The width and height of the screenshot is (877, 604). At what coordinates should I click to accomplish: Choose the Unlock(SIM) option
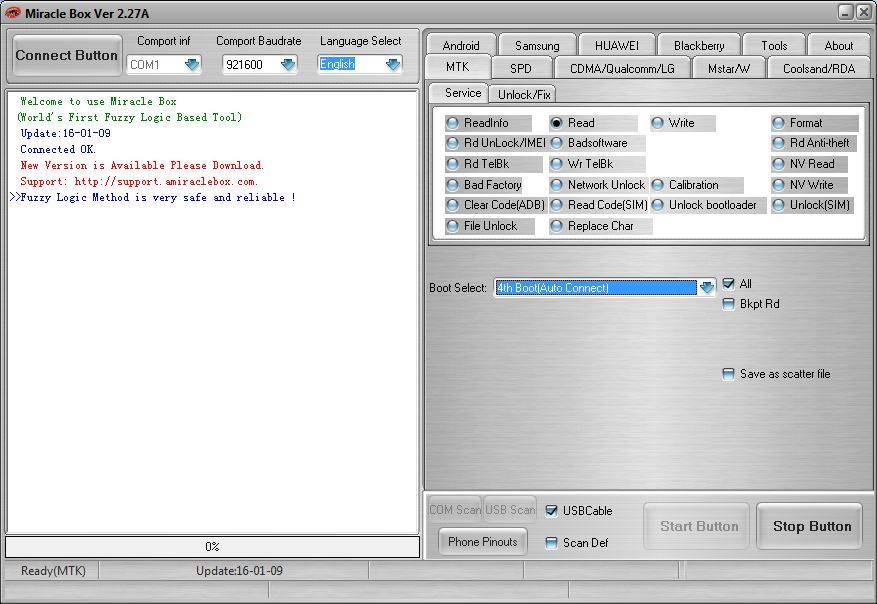point(813,205)
